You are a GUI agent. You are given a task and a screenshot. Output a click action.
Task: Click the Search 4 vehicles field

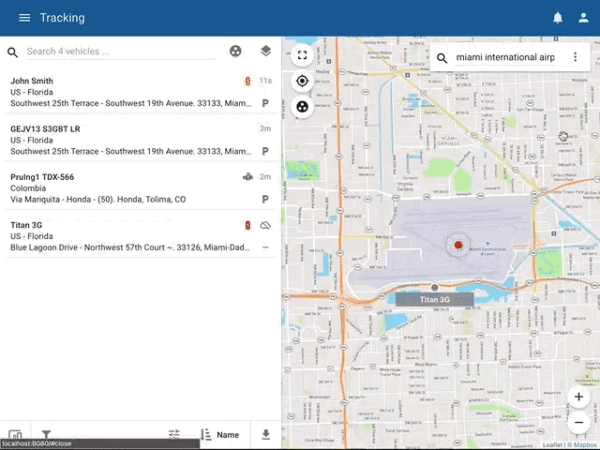[x=120, y=52]
